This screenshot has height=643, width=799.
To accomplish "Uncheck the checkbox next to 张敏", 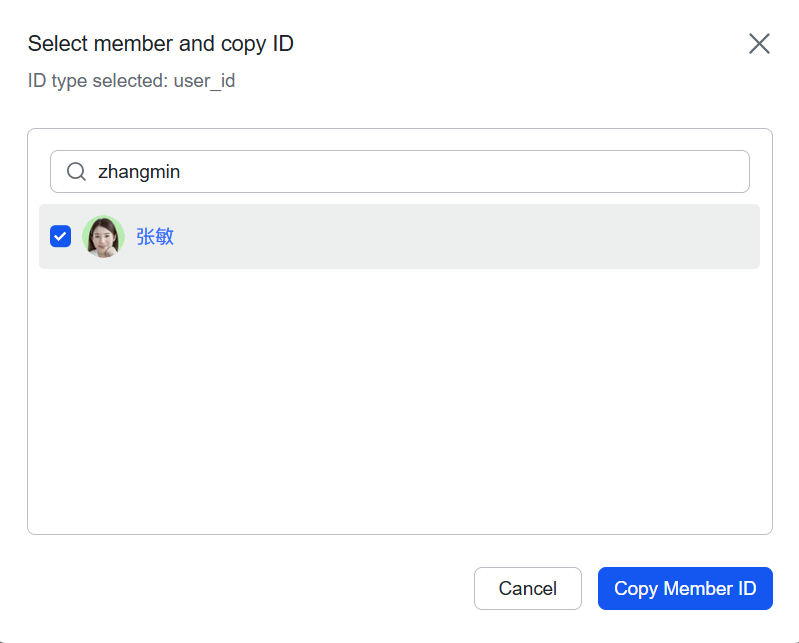I will 60,237.
